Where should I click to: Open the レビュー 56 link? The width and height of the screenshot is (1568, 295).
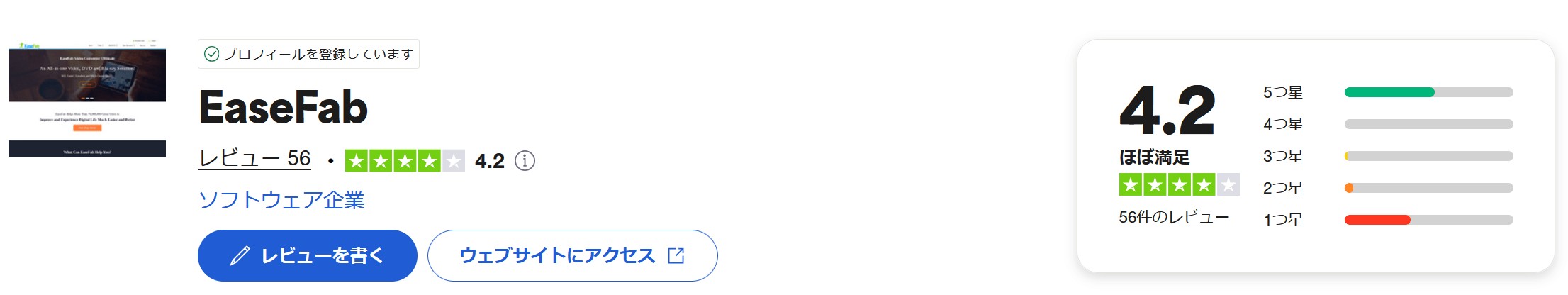pos(254,158)
